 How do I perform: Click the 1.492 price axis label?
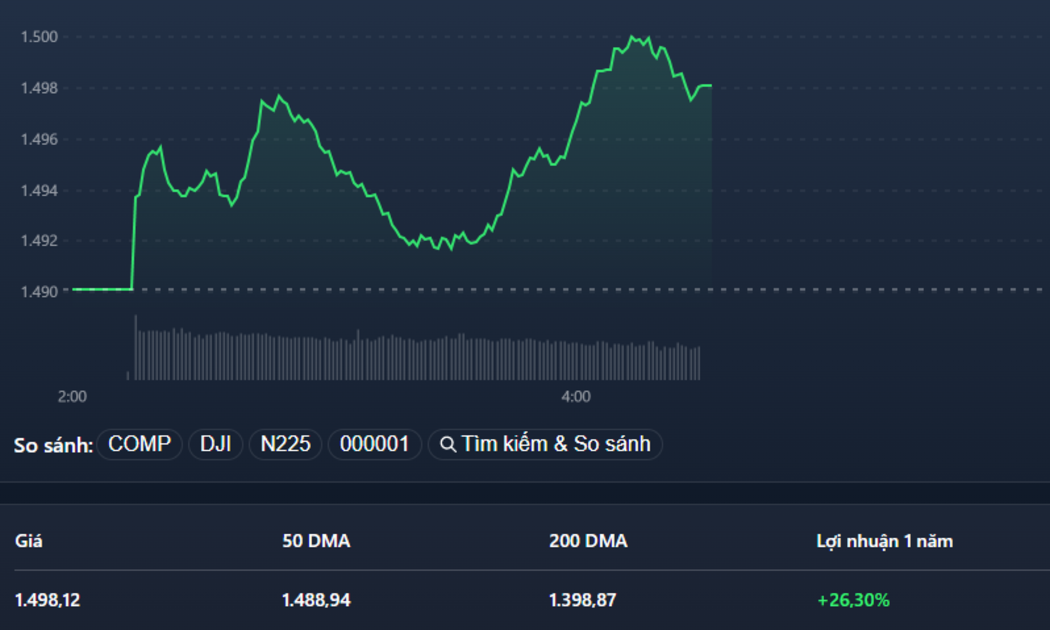40,240
